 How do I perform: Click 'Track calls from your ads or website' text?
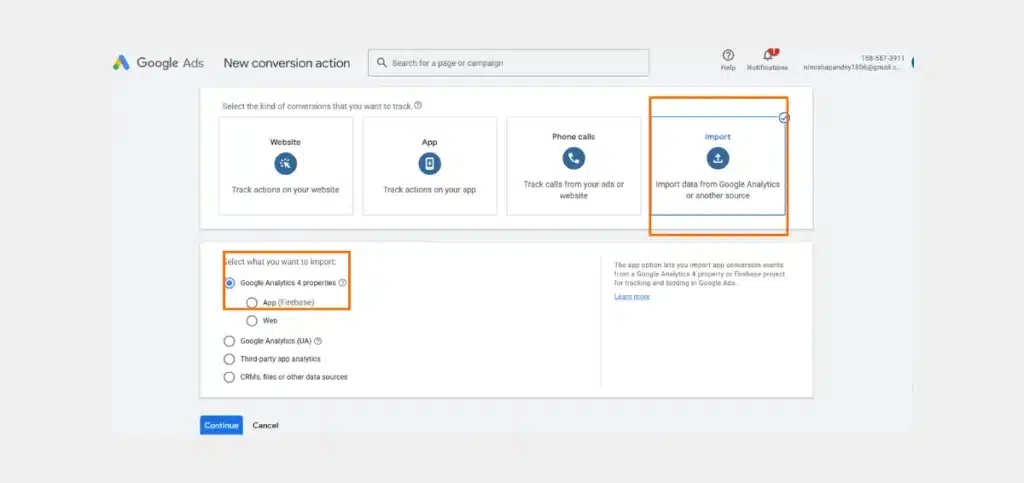(x=573, y=190)
